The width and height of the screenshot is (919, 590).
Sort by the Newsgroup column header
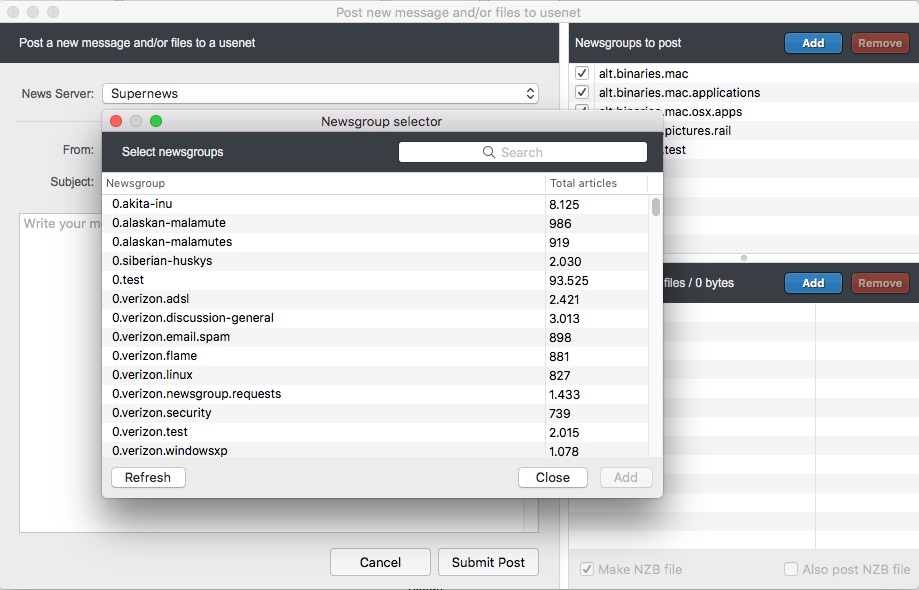(324, 183)
